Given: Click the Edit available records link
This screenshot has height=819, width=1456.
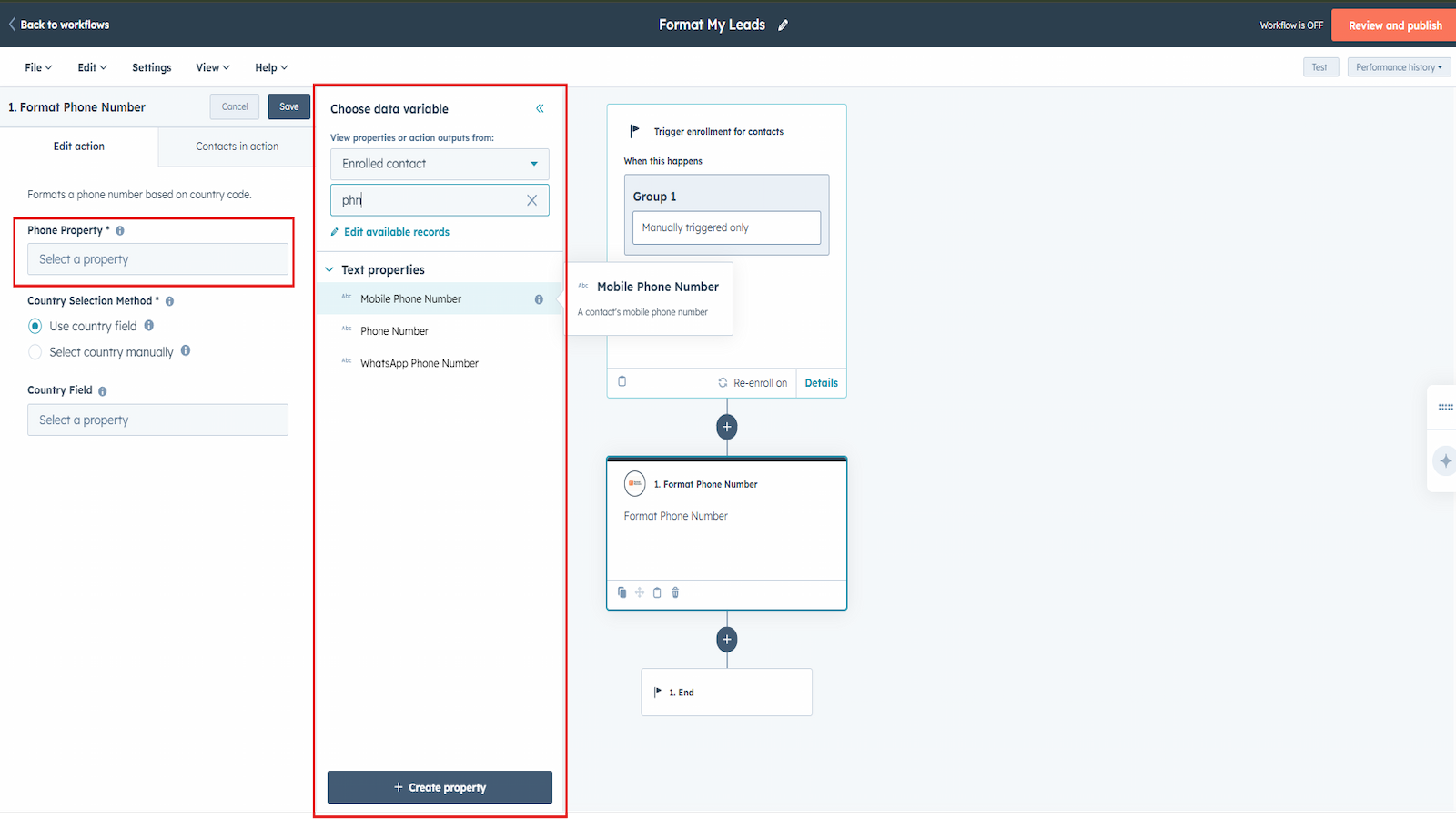Looking at the screenshot, I should [x=396, y=232].
